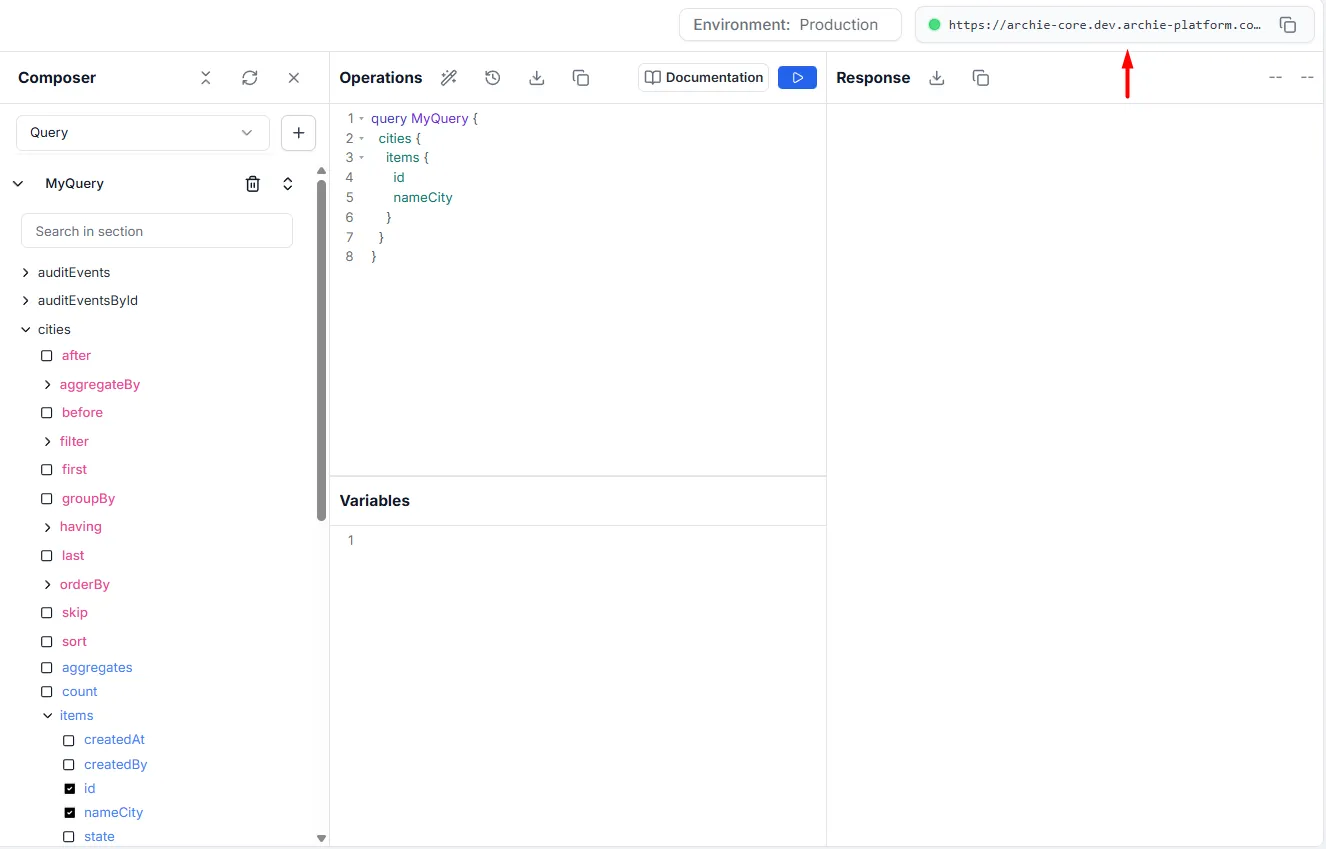Run the query with the play button
Screen dimensions: 1326x849
[x=797, y=78]
